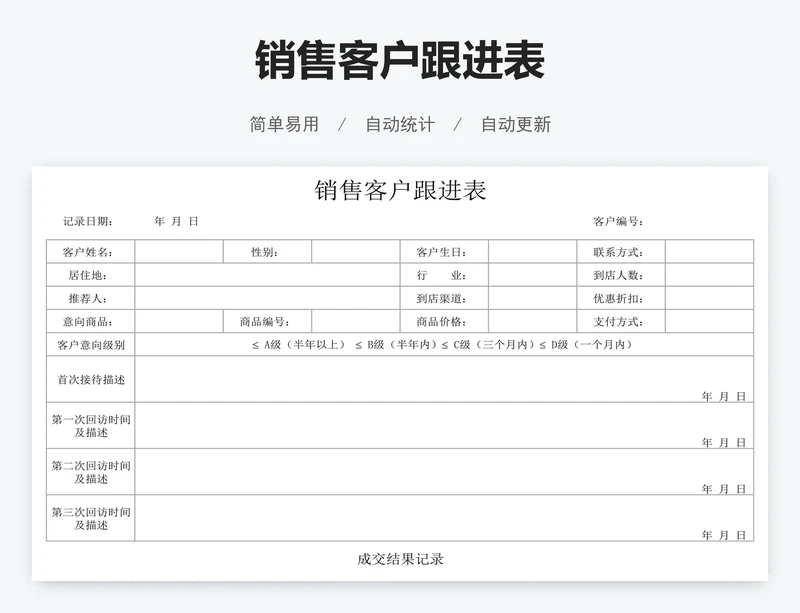Select the 客户生日 label cell
The width and height of the screenshot is (800, 613).
pos(444,252)
